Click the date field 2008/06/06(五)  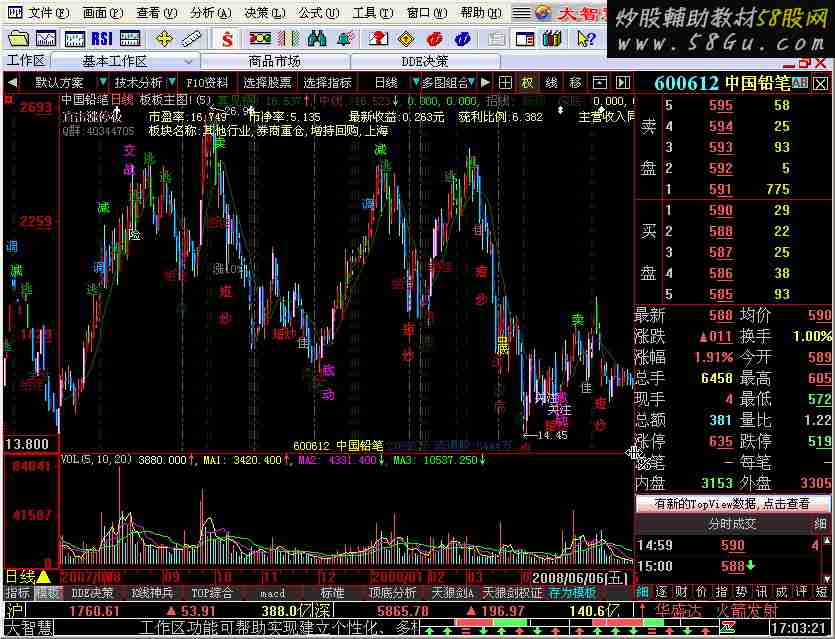[580, 578]
